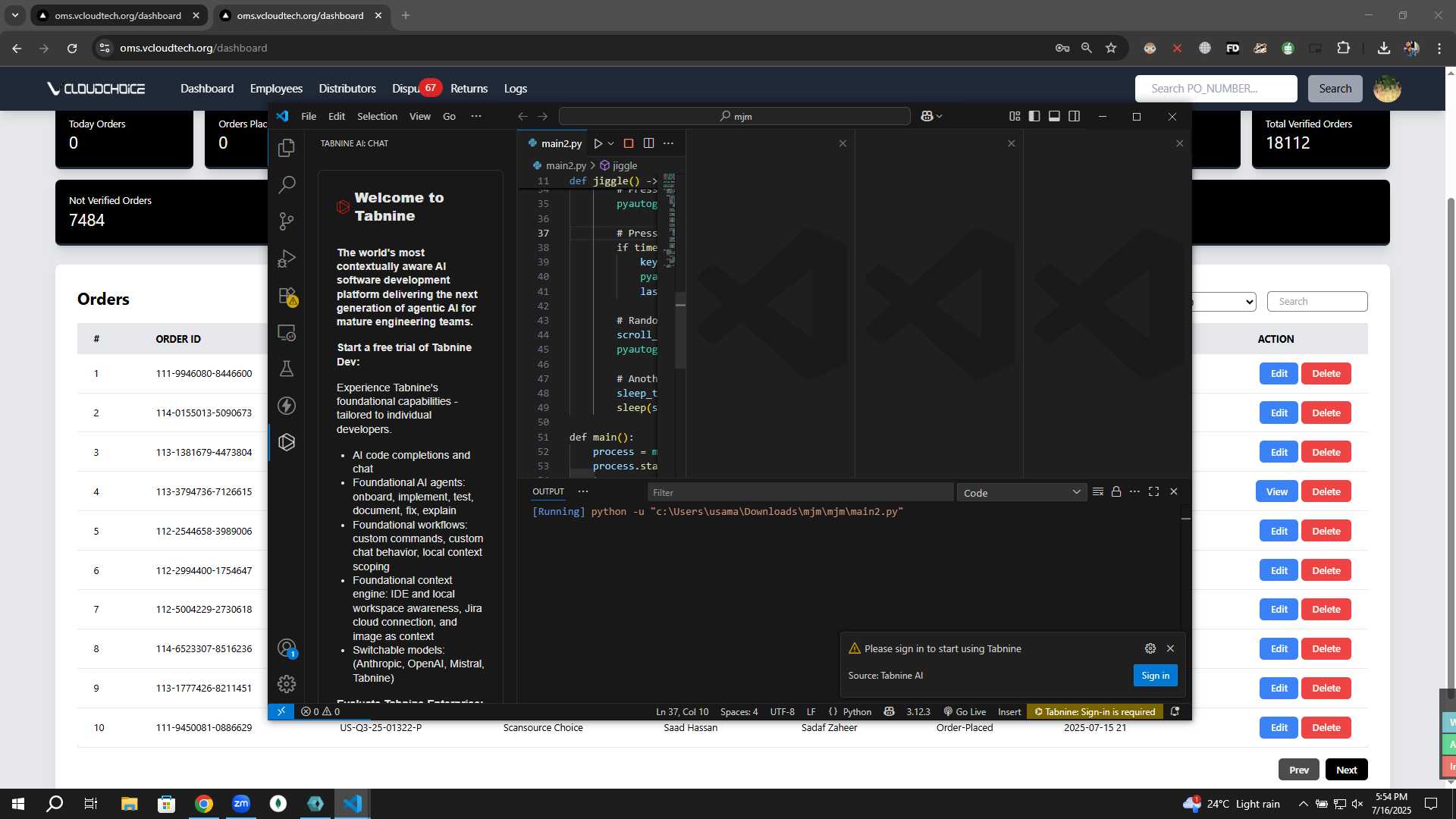Viewport: 1456px width, 819px height.
Task: Open VS Code Edit menu
Action: 337,116
